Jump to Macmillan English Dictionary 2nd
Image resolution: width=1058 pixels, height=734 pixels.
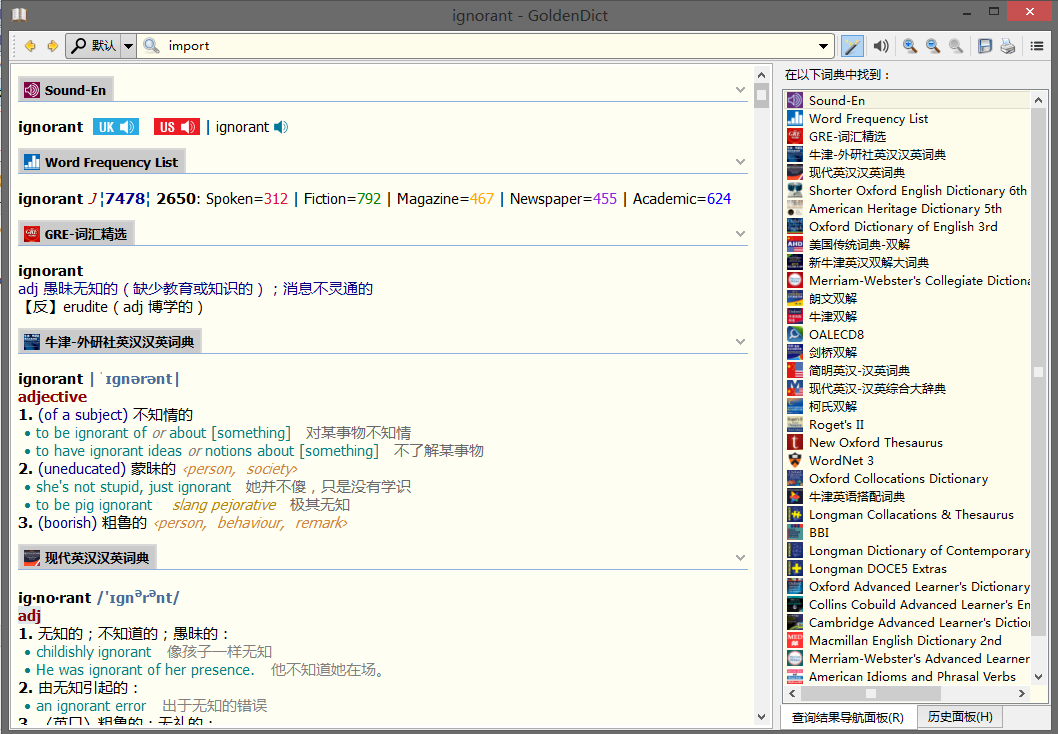pos(908,640)
